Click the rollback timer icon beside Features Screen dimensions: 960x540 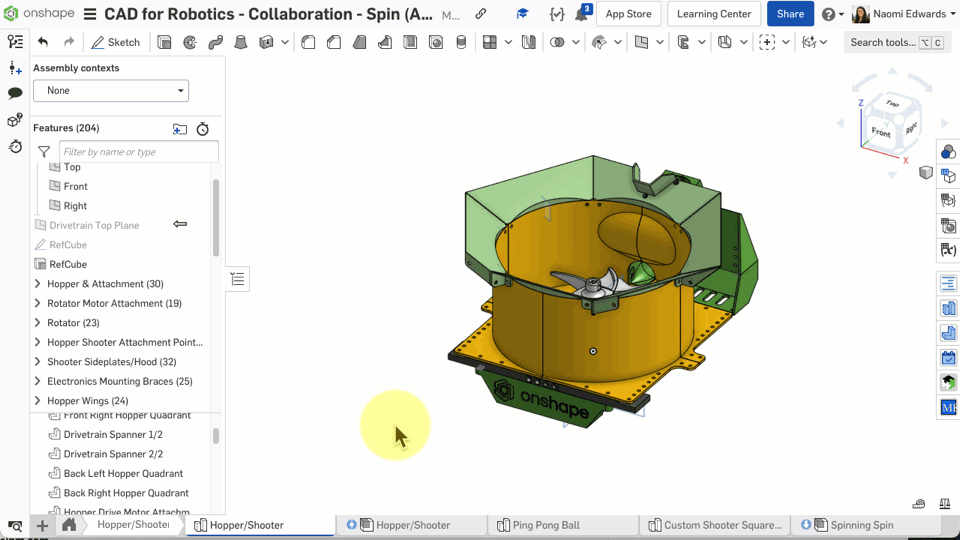(x=203, y=129)
